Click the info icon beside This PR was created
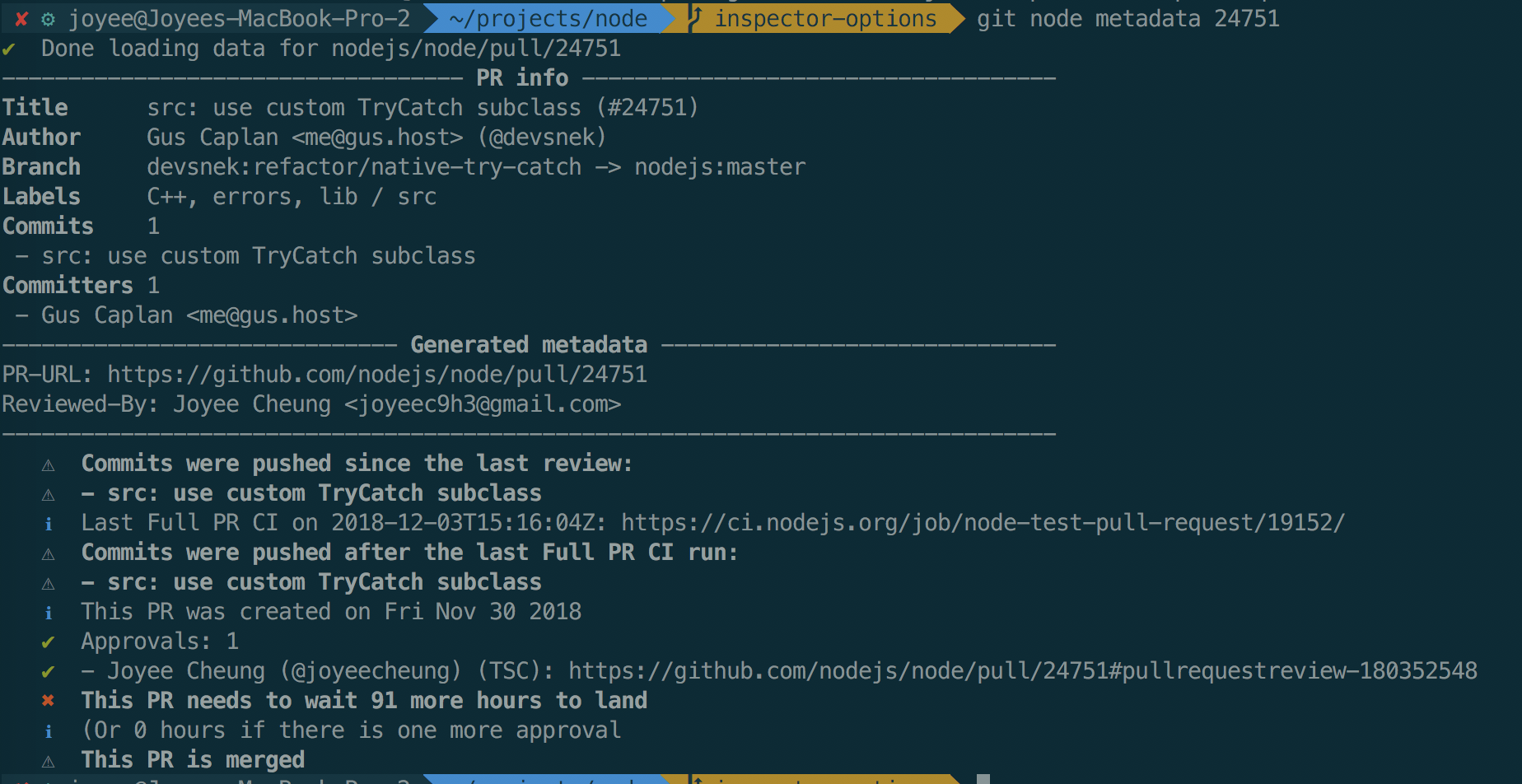This screenshot has height=784, width=1522. pyautogui.click(x=49, y=613)
